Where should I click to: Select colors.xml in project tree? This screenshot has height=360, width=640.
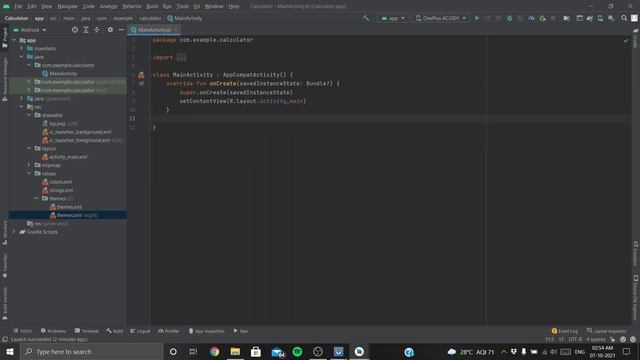click(x=61, y=182)
